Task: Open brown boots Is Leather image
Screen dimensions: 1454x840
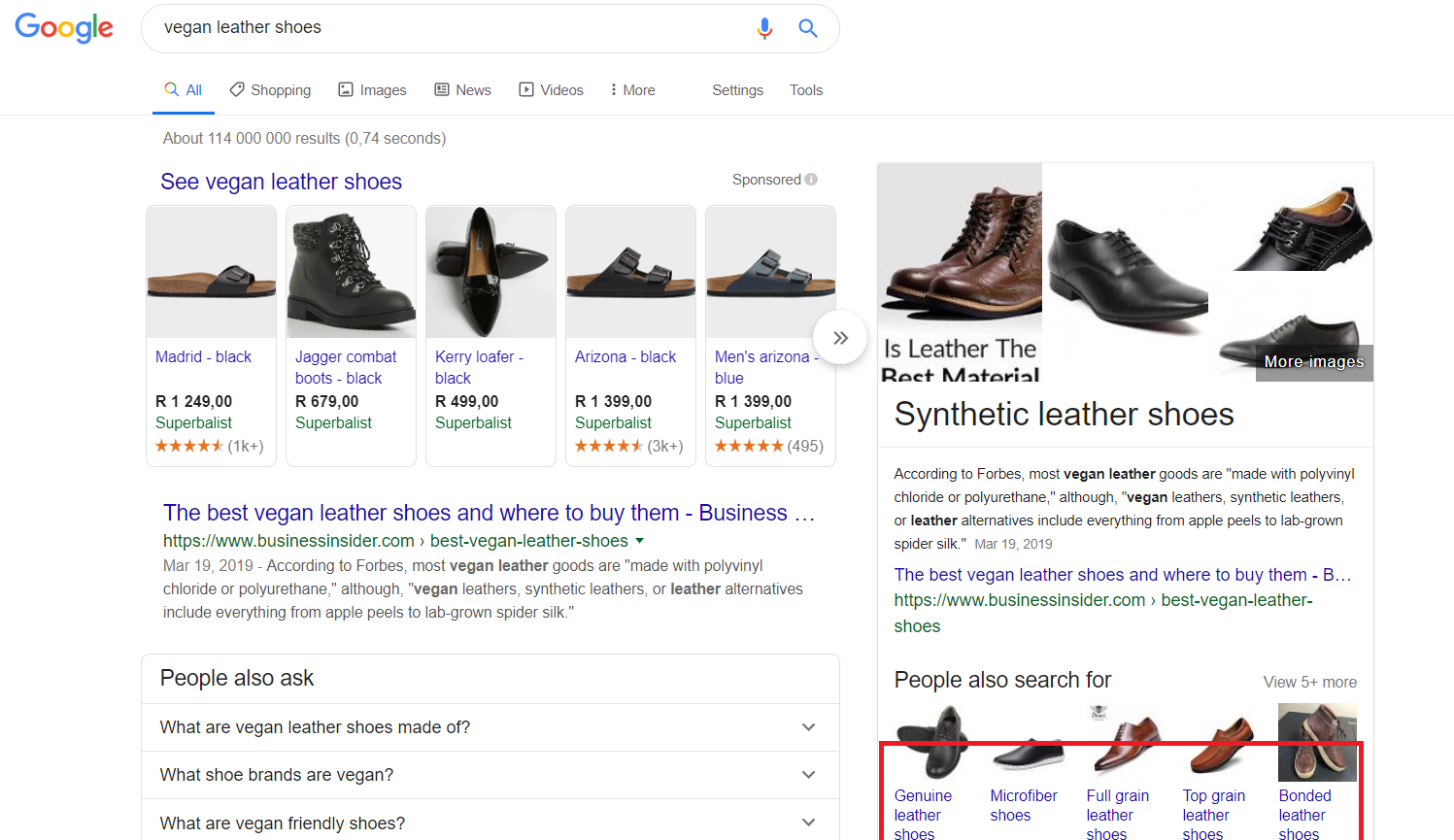Action: (960, 272)
